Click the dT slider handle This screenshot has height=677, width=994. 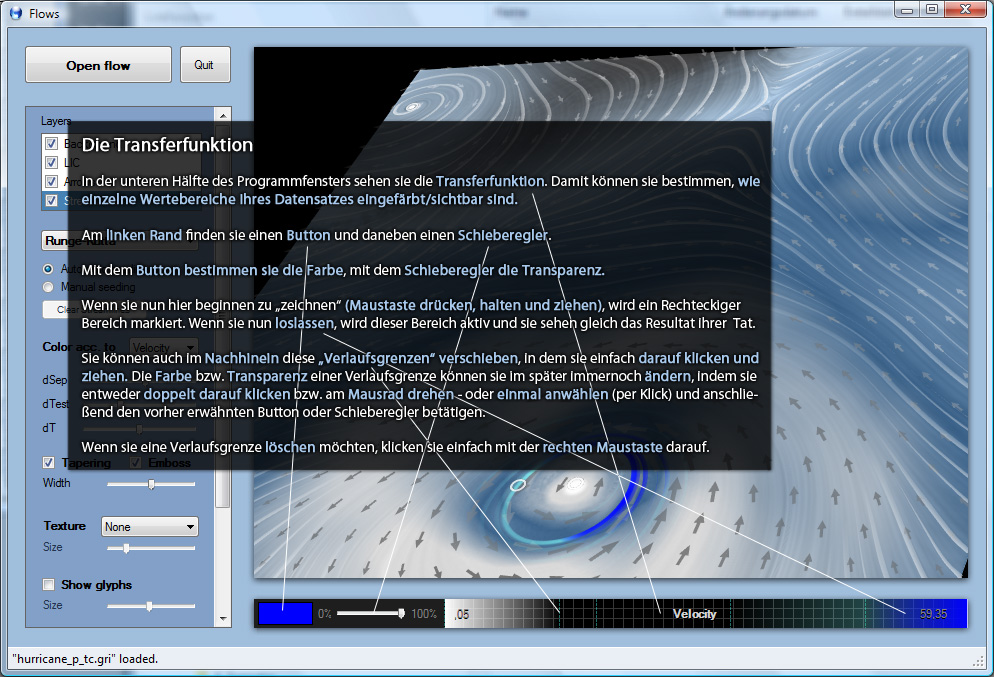point(139,429)
